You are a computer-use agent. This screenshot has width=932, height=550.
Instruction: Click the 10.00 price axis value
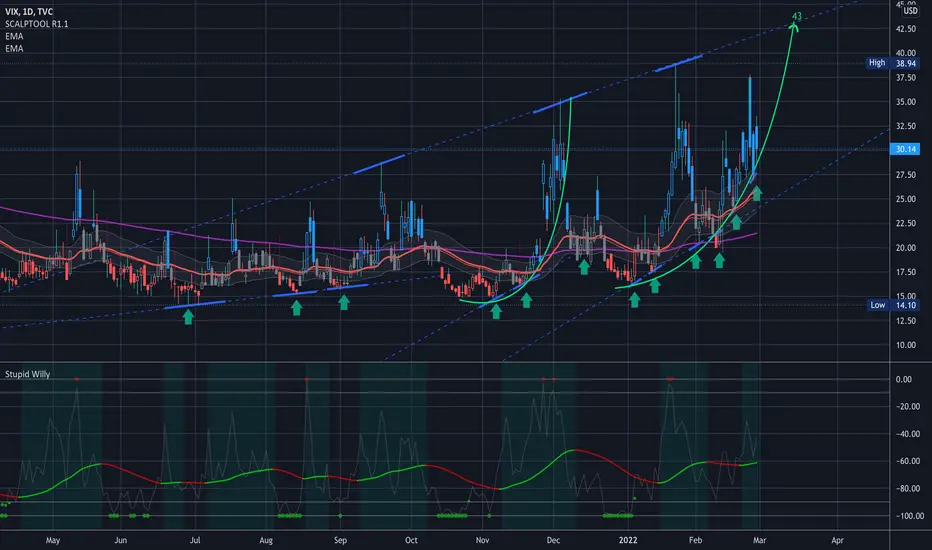point(905,345)
